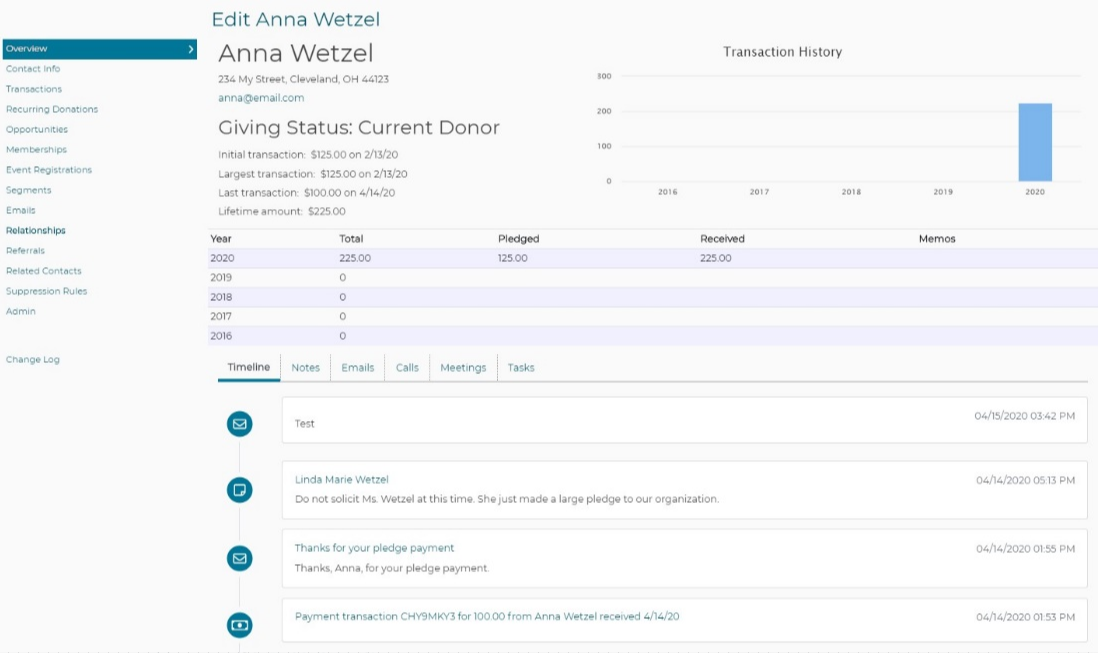Open Memberships in the sidebar

(x=36, y=150)
